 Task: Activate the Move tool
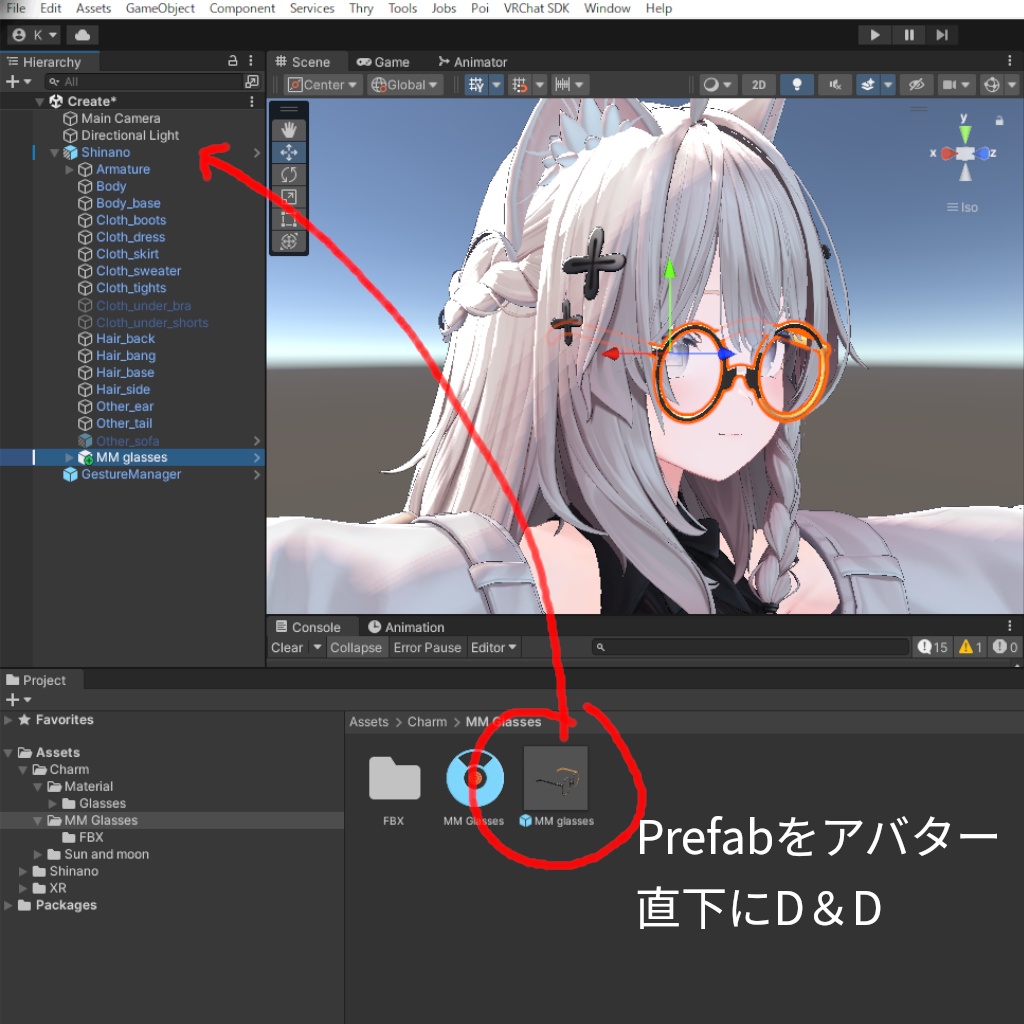(288, 151)
